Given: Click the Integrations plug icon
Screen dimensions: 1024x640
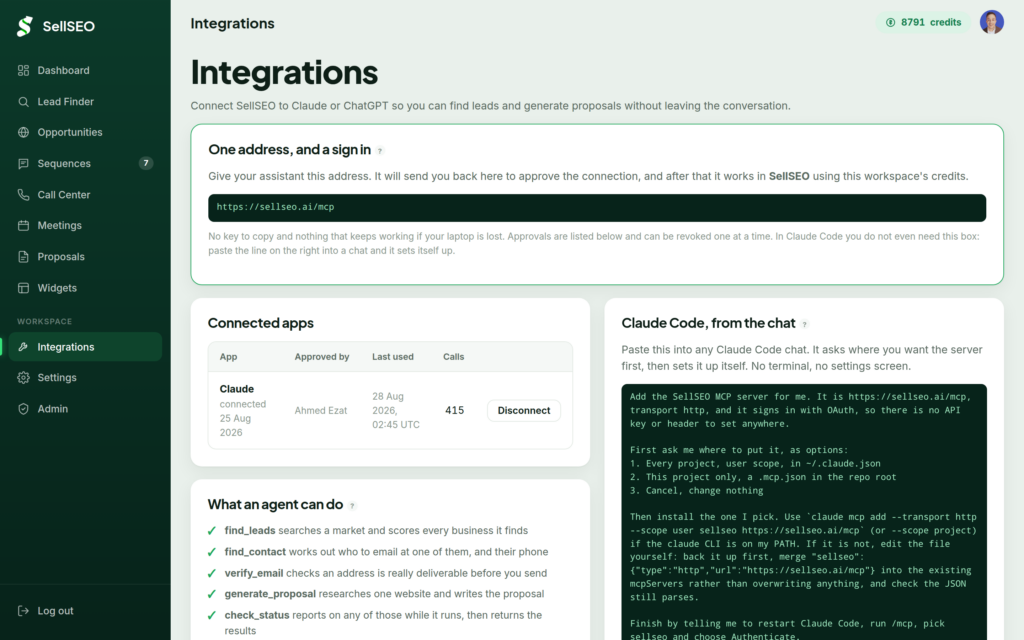Looking at the screenshot, I should click(x=24, y=347).
